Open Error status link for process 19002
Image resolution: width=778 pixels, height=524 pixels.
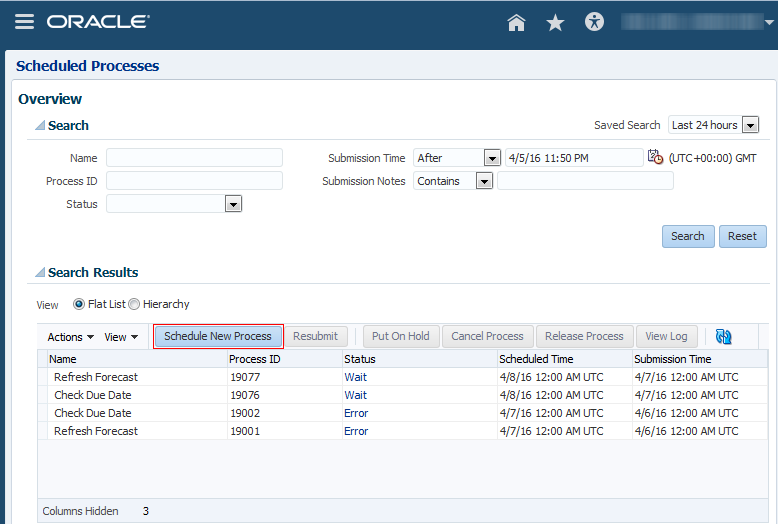pyautogui.click(x=356, y=413)
